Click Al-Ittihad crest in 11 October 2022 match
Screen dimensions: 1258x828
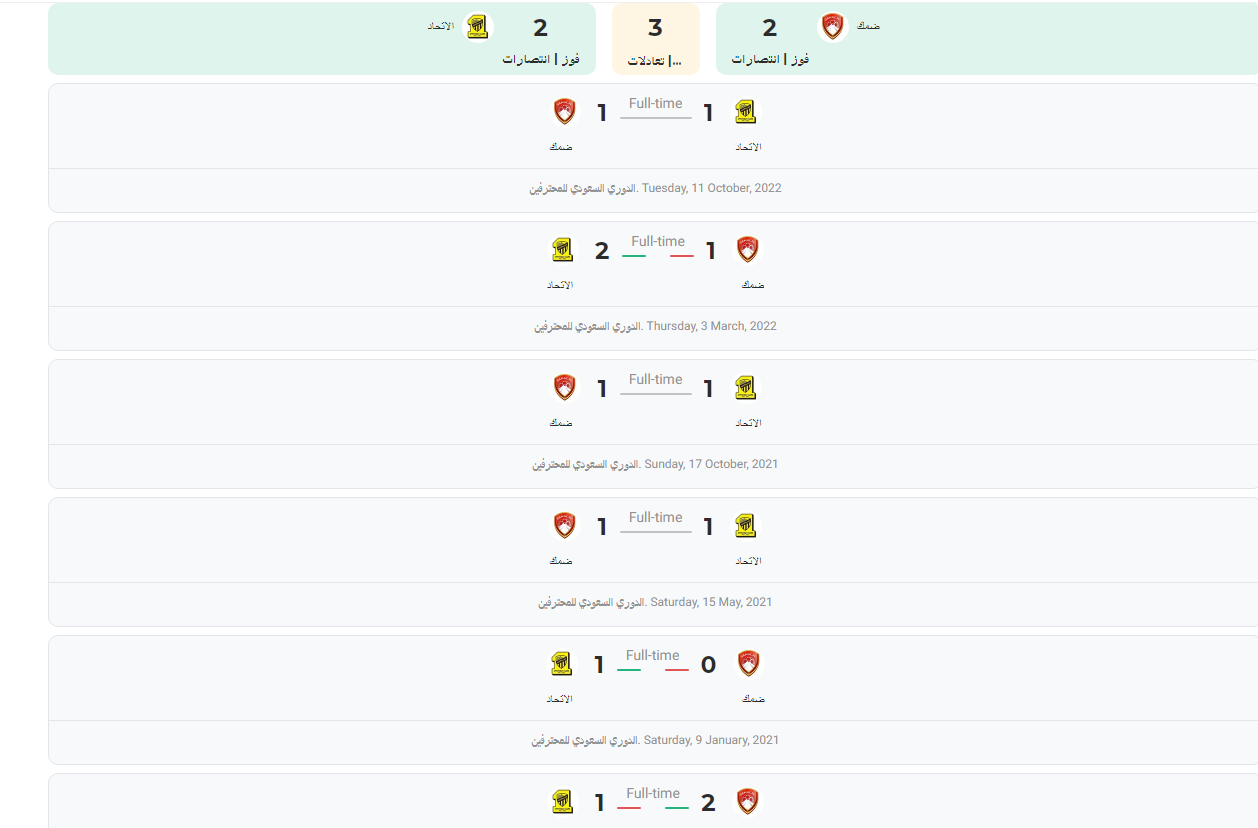tap(746, 112)
